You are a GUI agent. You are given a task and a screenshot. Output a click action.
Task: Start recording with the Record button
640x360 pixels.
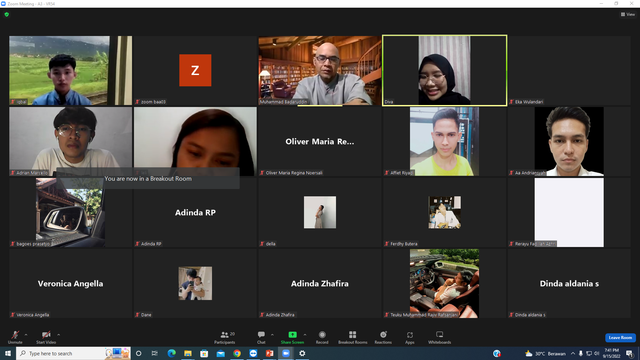(x=322, y=337)
